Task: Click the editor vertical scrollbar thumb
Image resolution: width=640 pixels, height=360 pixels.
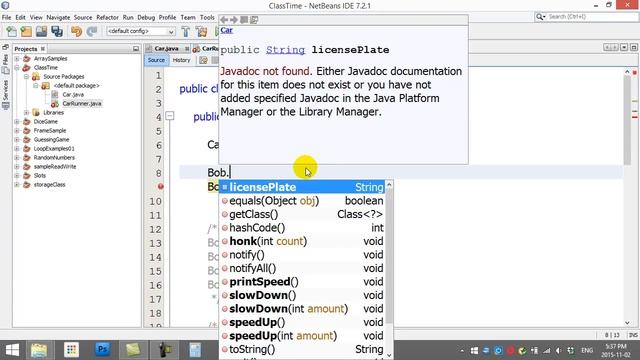Action: [628, 120]
